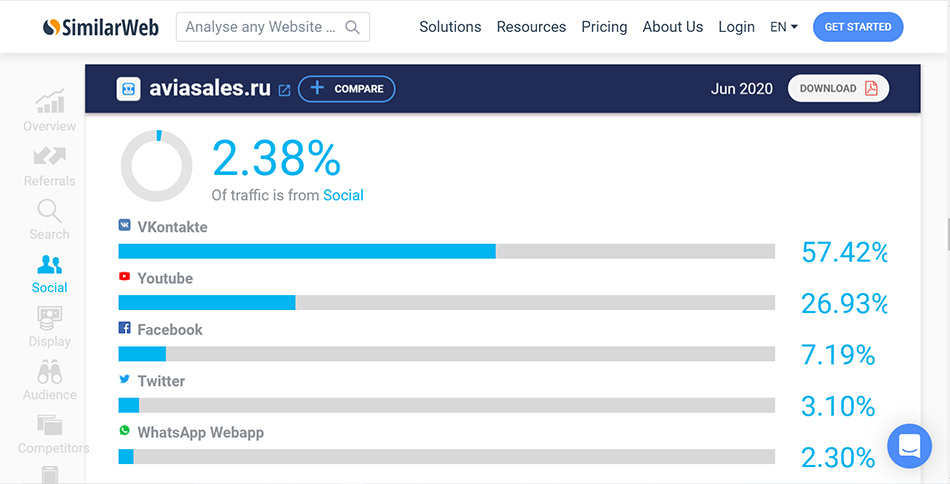This screenshot has height=484, width=950.
Task: Click the Login link
Action: pos(736,27)
